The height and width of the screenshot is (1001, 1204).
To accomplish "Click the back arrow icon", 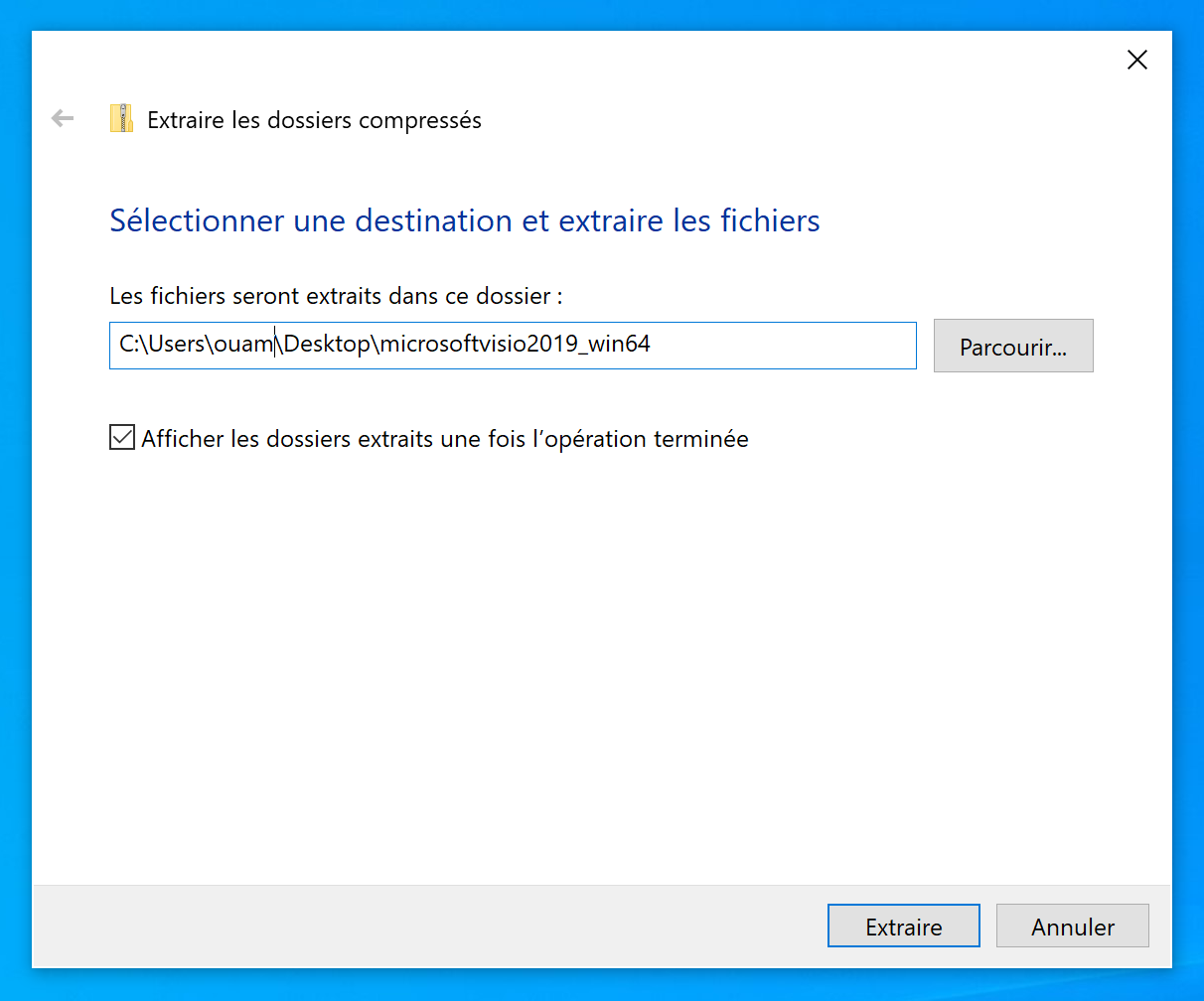I will pos(63,119).
